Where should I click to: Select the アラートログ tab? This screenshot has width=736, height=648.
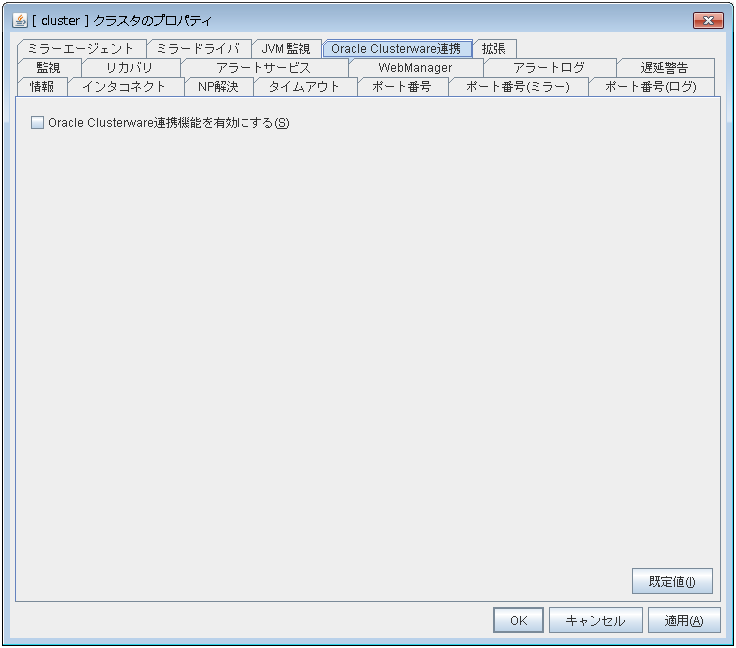click(549, 68)
